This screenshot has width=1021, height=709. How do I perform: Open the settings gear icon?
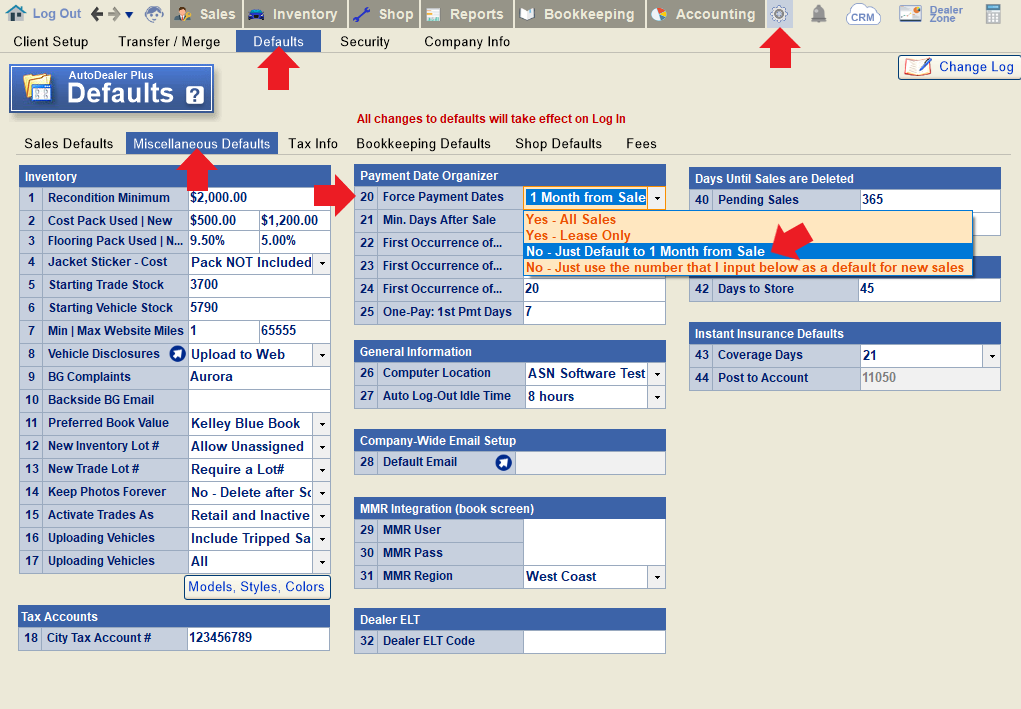779,14
